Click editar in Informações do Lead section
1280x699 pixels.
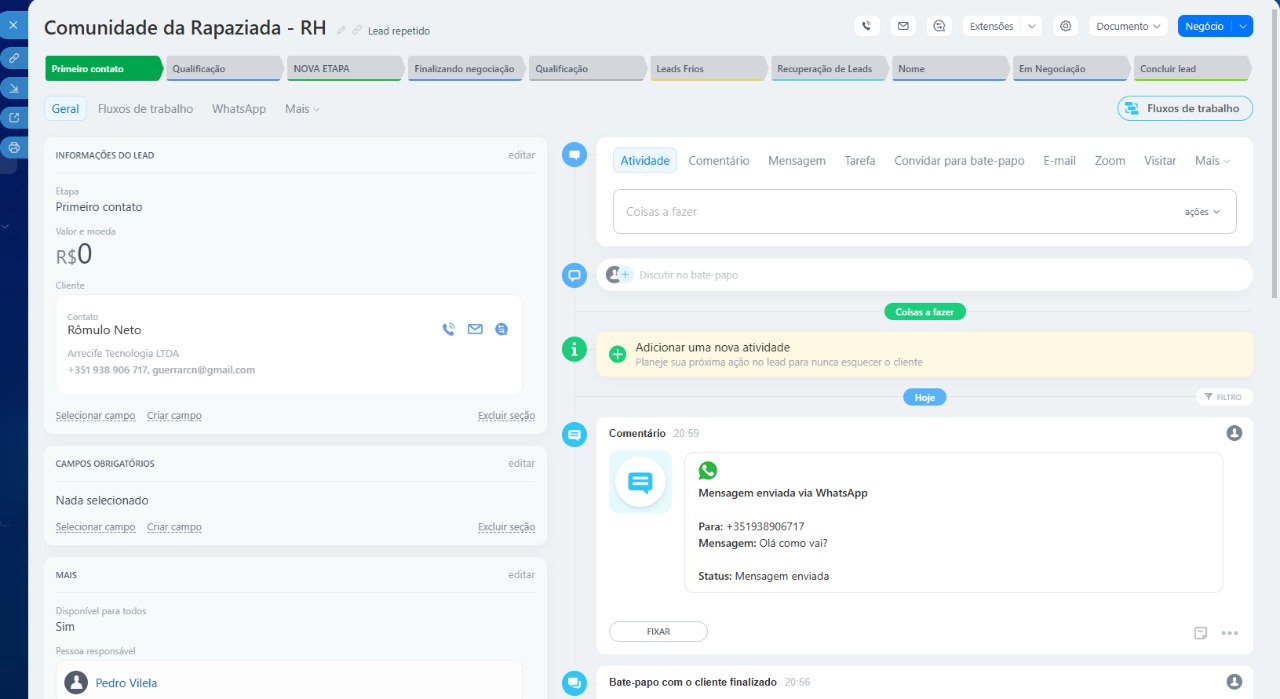tap(521, 155)
